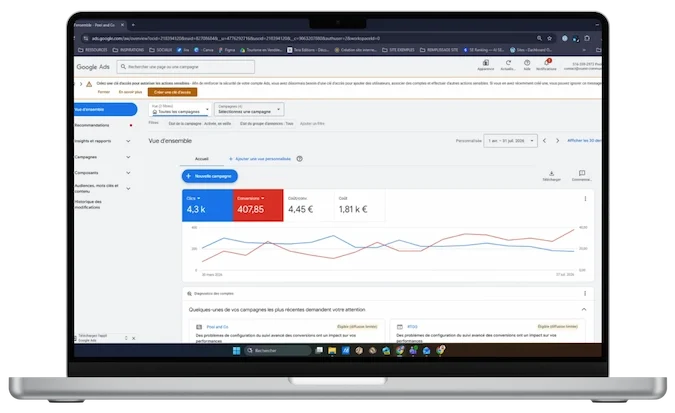This screenshot has height=413, width=675.
Task: Click the site info icon in address bar
Action: click(x=86, y=38)
